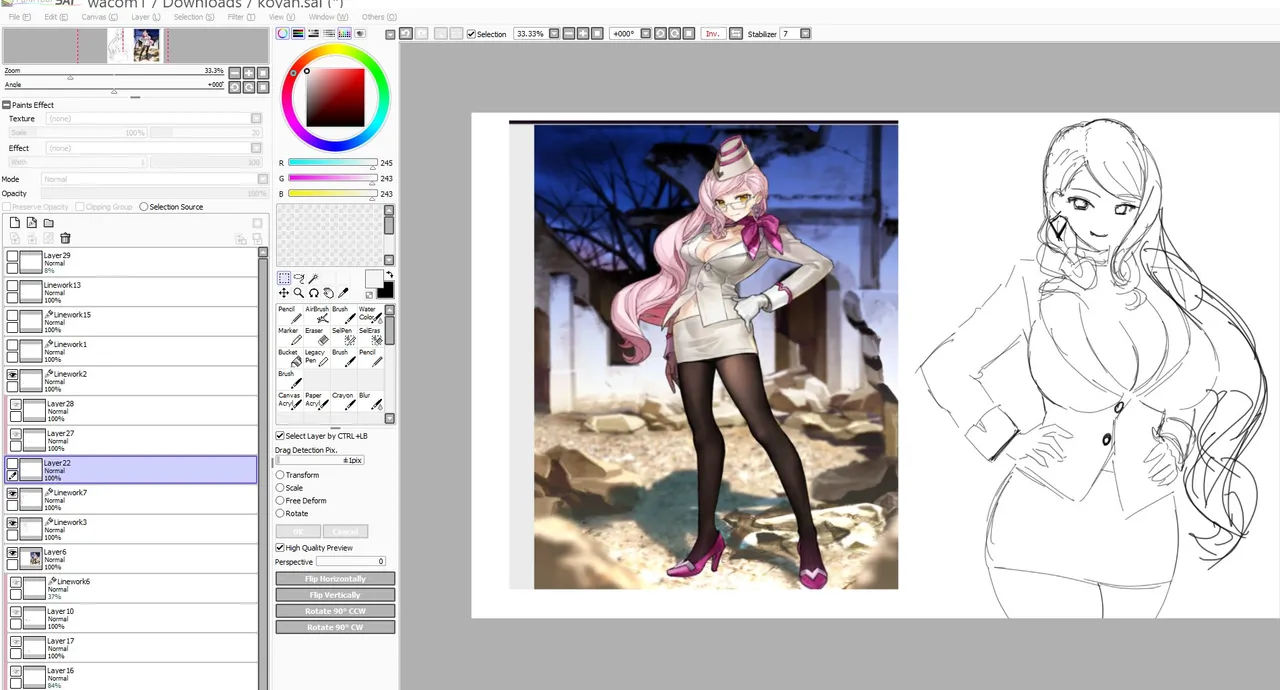This screenshot has height=690, width=1280.
Task: Select the Eraser tool
Action: [315, 337]
